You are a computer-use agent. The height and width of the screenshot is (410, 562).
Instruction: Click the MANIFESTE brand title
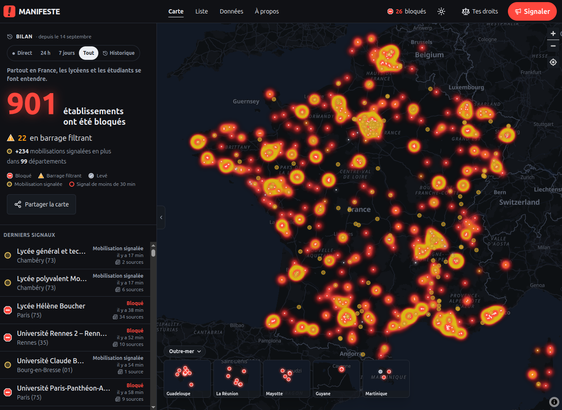click(39, 11)
